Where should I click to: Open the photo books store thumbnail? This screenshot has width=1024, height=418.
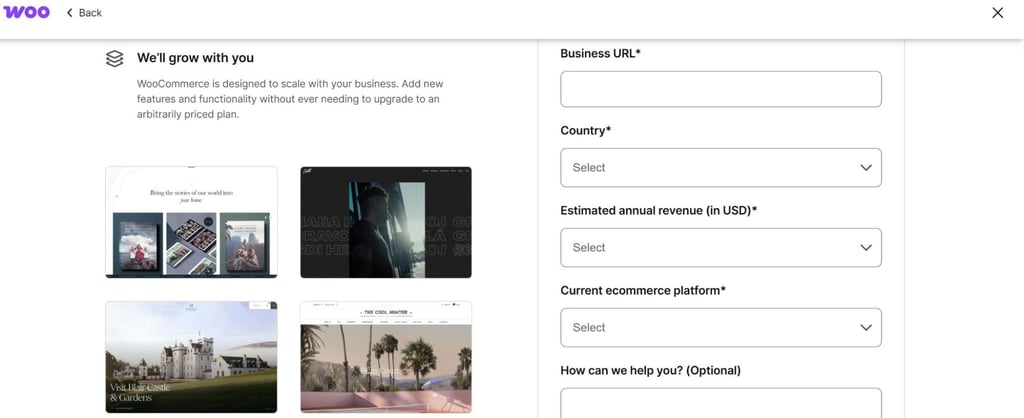pyautogui.click(x=191, y=222)
